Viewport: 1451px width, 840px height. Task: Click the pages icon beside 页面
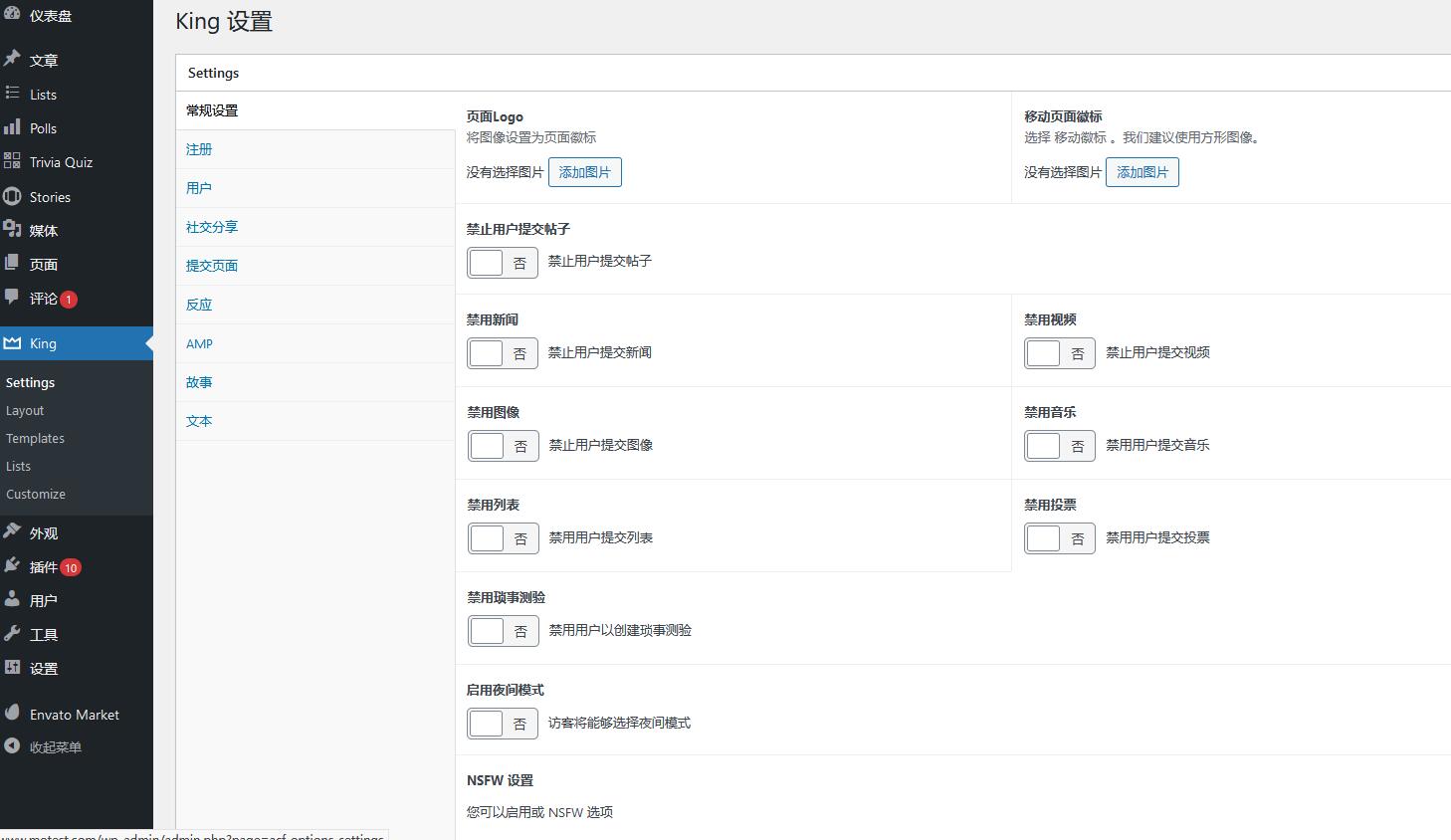(x=12, y=263)
